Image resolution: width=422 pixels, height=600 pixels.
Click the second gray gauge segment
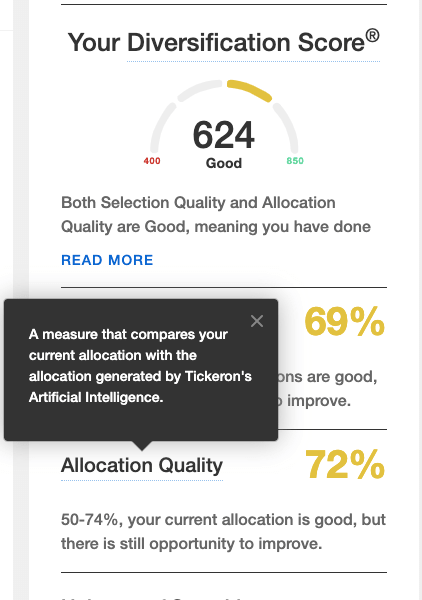tap(200, 90)
